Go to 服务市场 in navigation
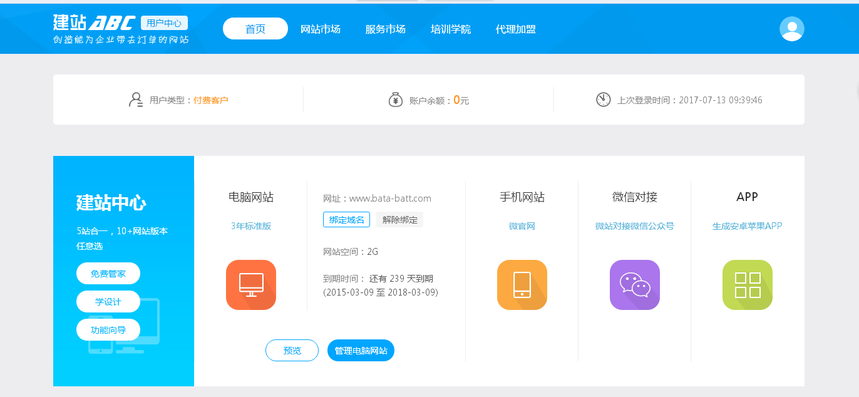This screenshot has height=397, width=859. coord(386,29)
